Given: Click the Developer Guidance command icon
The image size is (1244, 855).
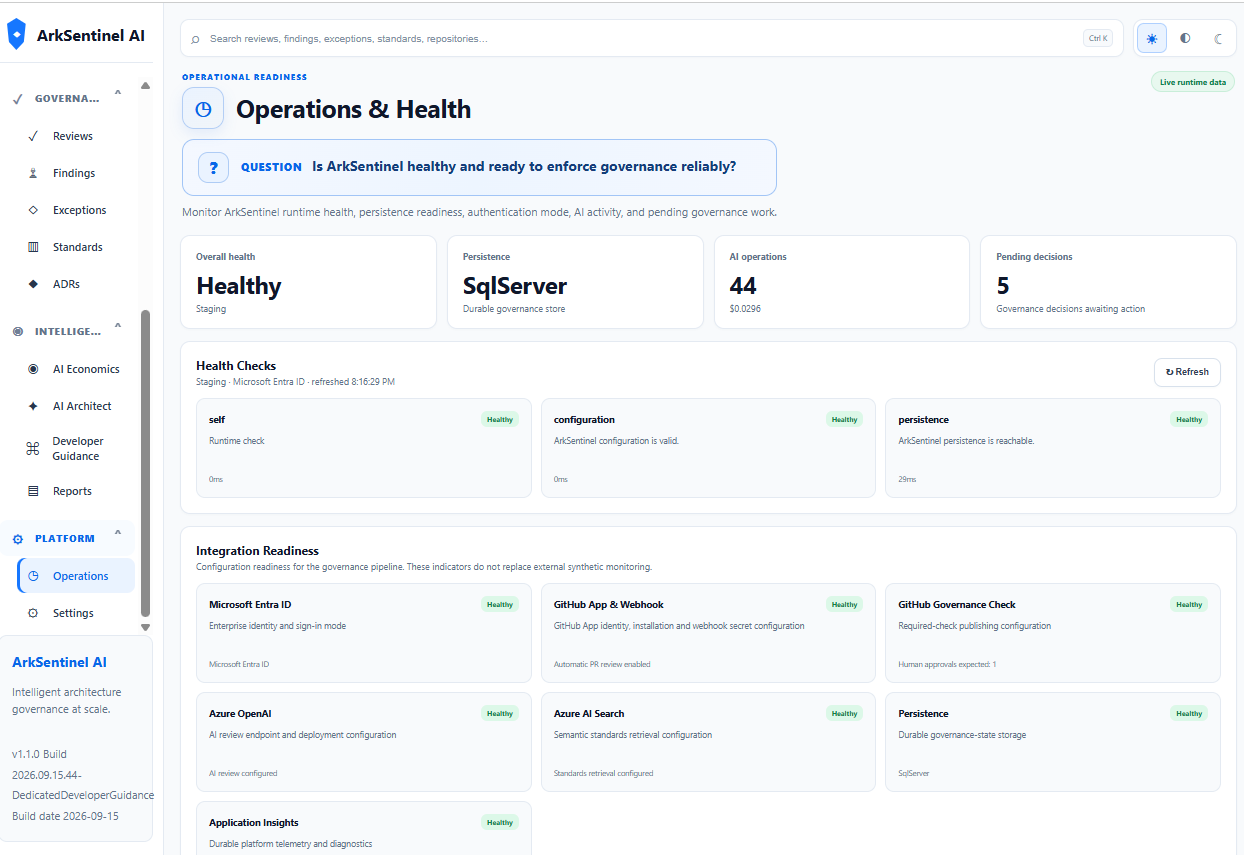Looking at the screenshot, I should (x=33, y=449).
